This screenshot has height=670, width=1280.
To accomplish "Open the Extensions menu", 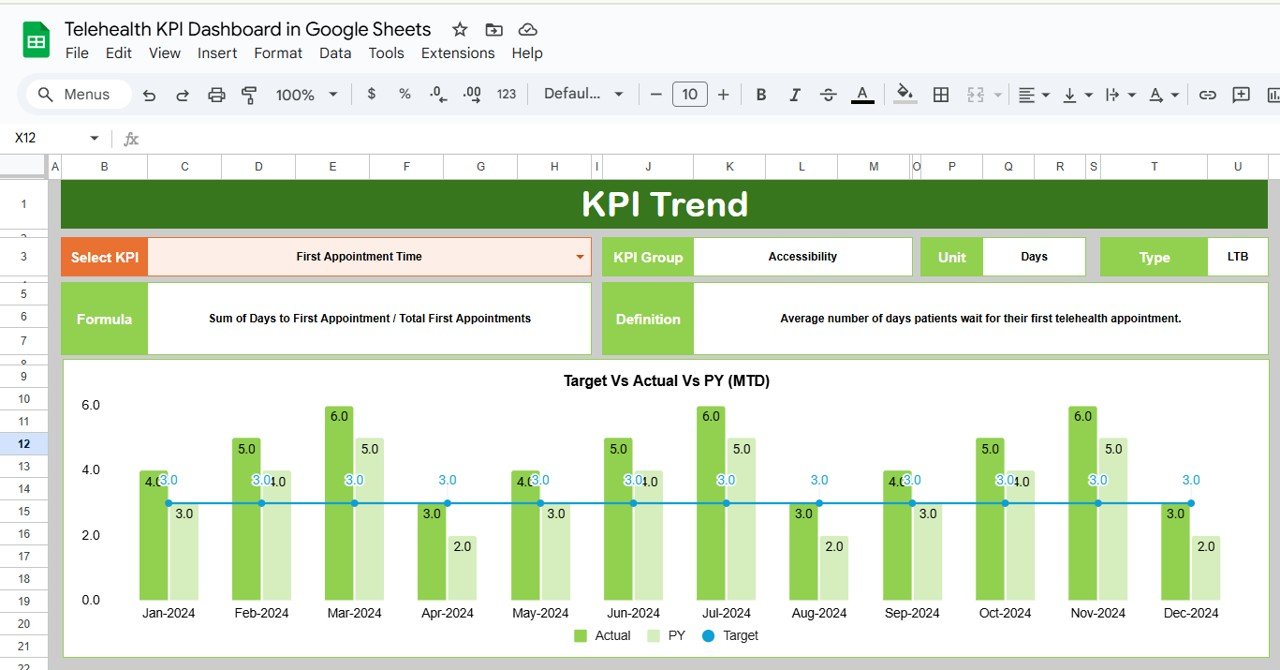I will point(457,53).
